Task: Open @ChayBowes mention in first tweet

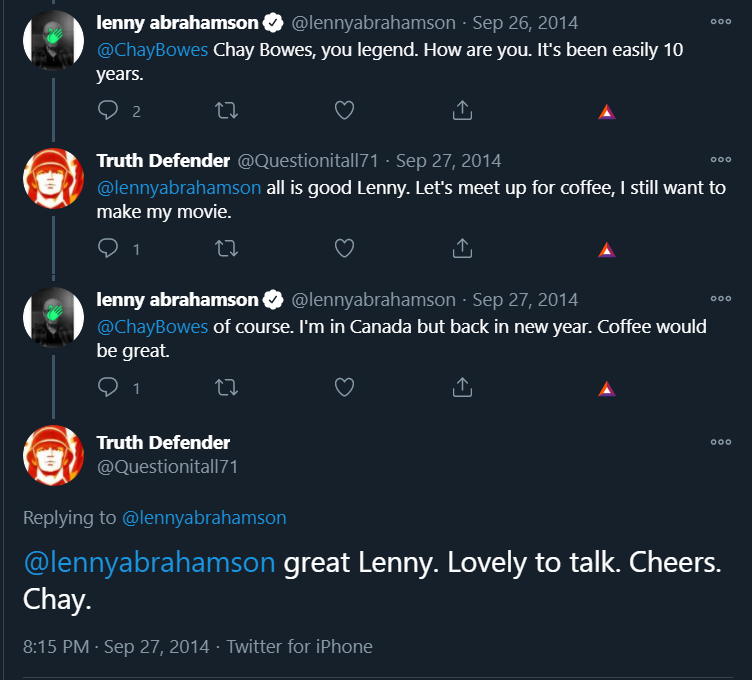Action: (x=153, y=49)
